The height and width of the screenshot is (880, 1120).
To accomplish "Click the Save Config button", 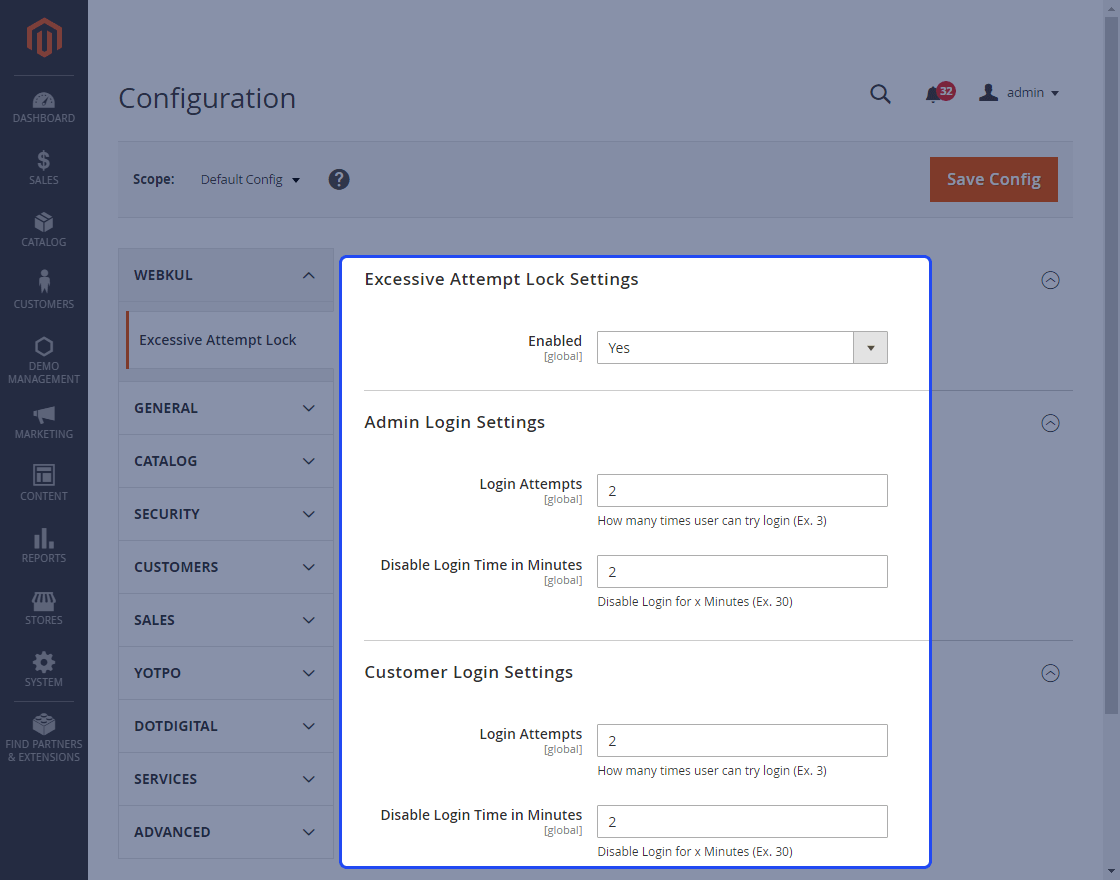I will coord(994,179).
